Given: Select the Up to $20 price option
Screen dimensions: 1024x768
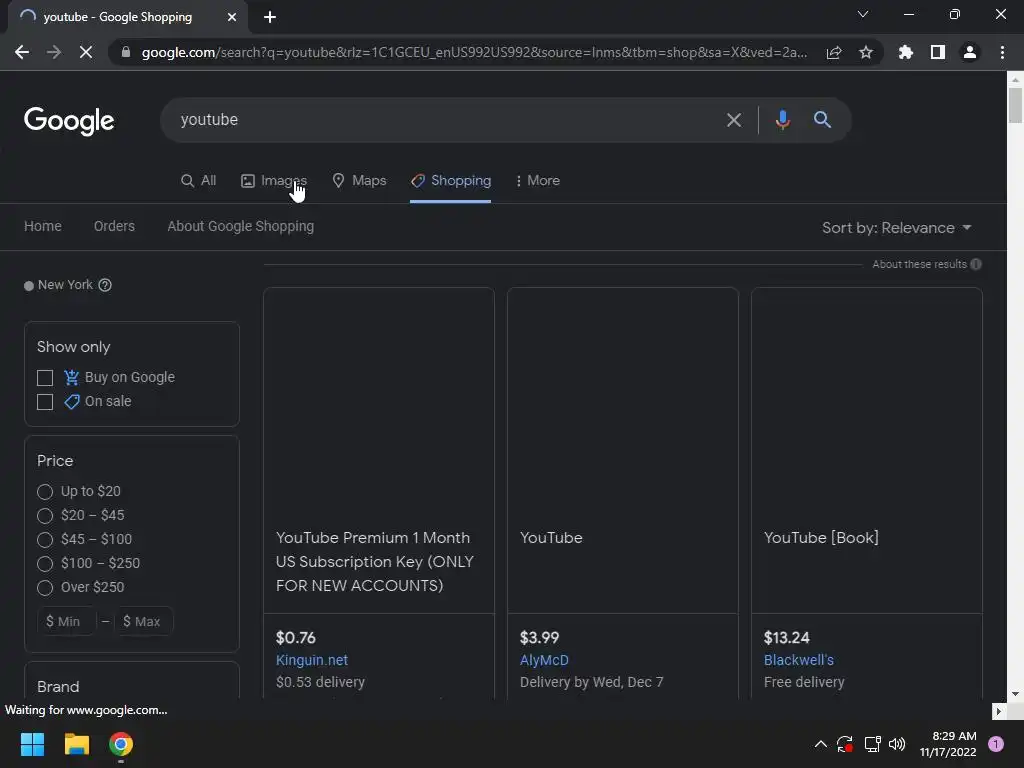Looking at the screenshot, I should point(45,492).
